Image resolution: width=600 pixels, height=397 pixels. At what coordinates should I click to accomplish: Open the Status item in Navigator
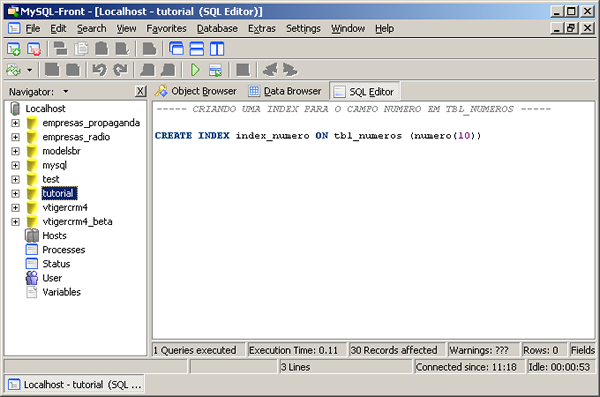[x=56, y=264]
